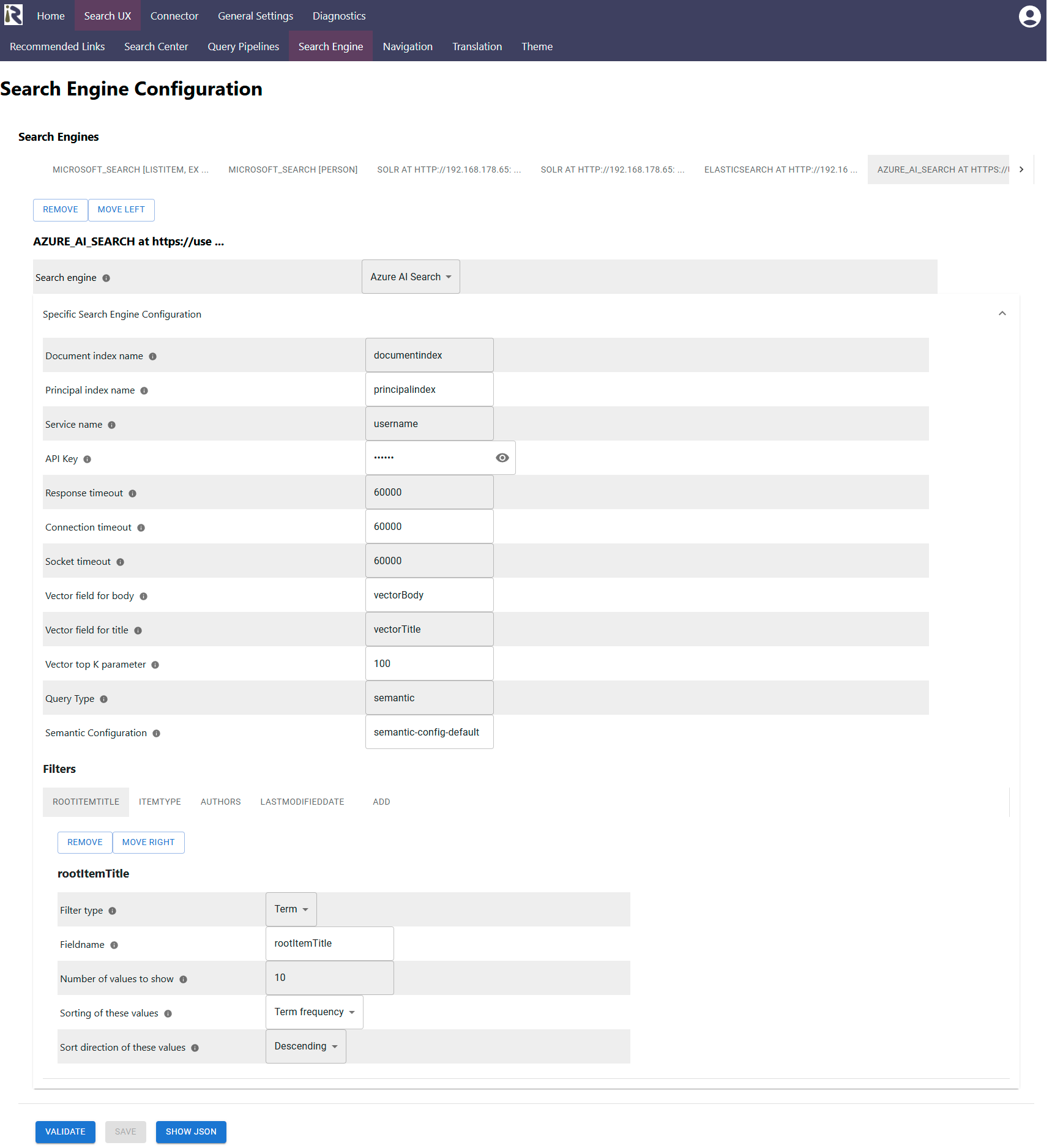Go to Query Pipelines submenu

point(244,47)
